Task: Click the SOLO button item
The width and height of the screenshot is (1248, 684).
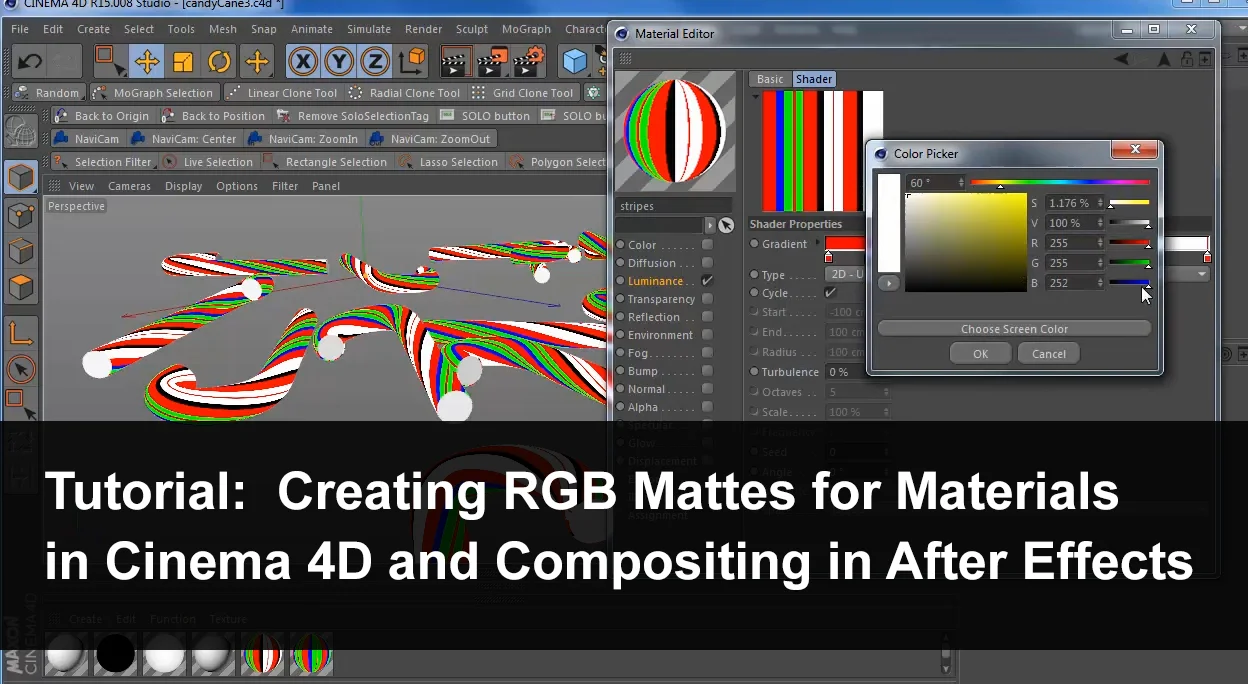Action: coord(485,116)
